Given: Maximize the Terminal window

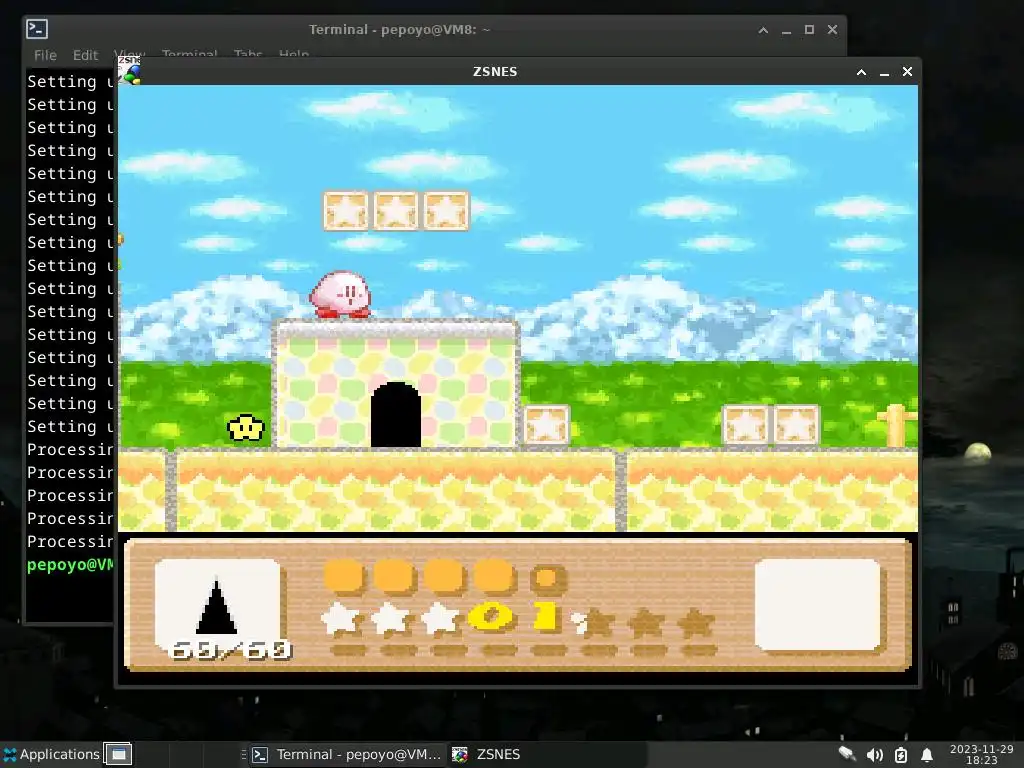Looking at the screenshot, I should pyautogui.click(x=809, y=29).
